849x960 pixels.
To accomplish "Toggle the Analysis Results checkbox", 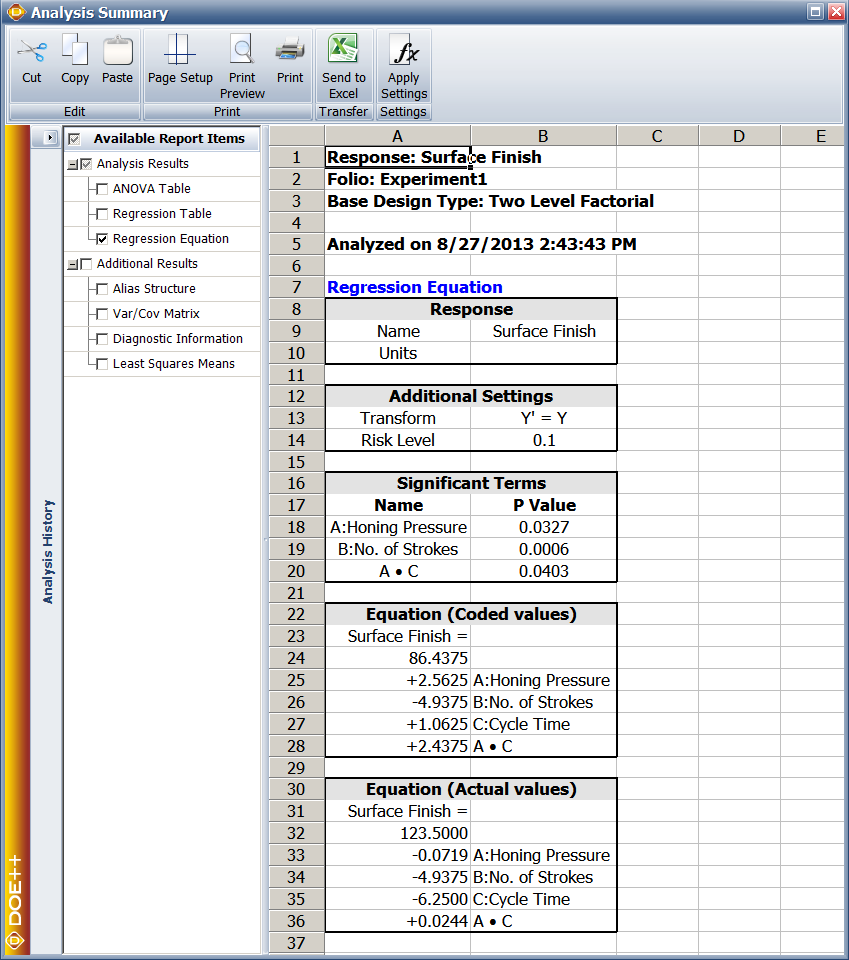I will [x=86, y=164].
